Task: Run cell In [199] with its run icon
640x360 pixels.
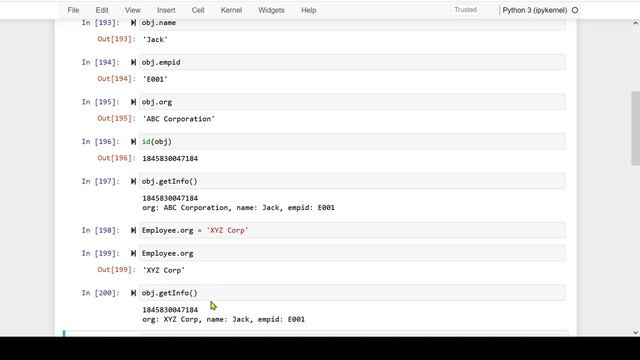Action: (x=133, y=253)
